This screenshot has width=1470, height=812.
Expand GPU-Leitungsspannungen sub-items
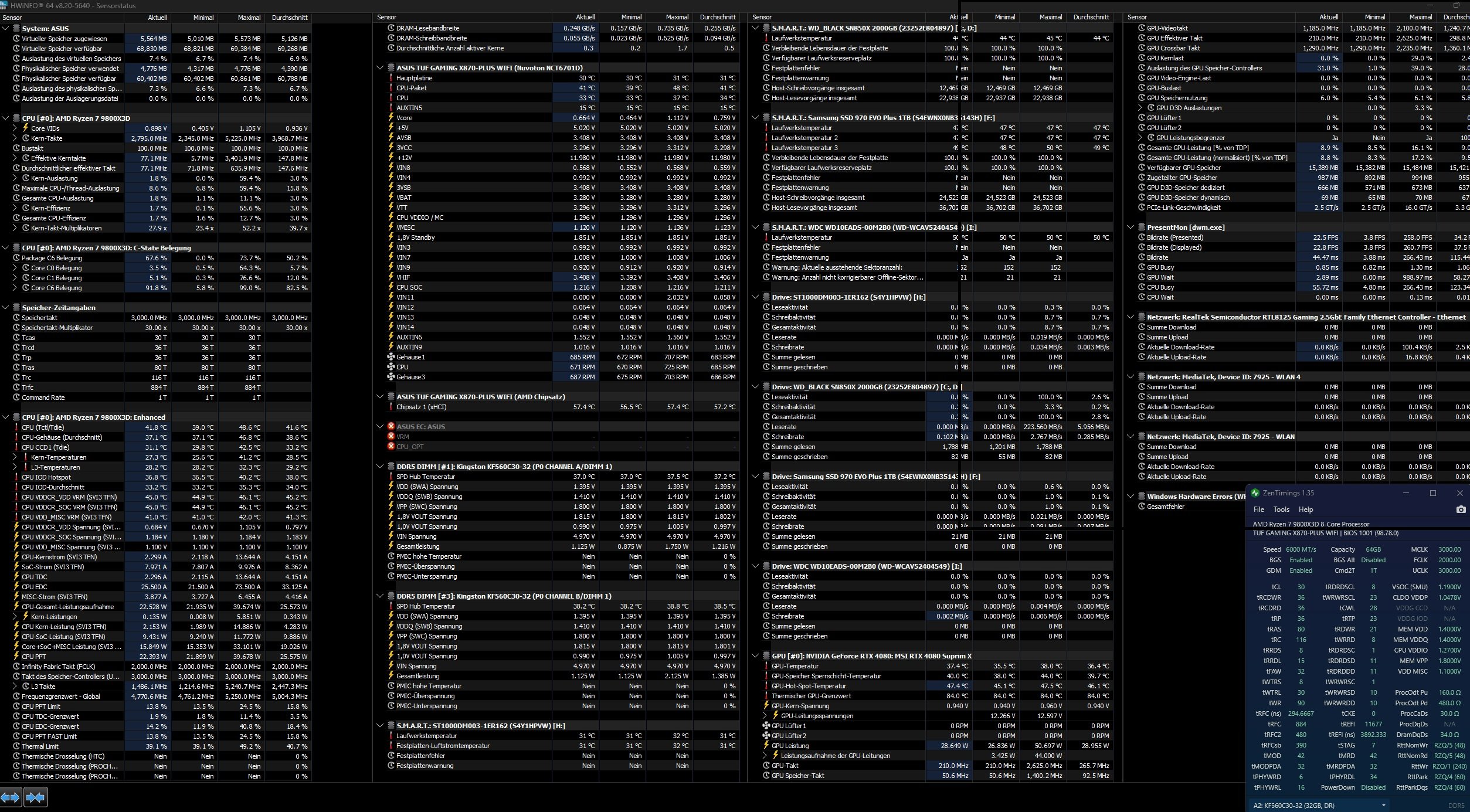click(x=765, y=716)
